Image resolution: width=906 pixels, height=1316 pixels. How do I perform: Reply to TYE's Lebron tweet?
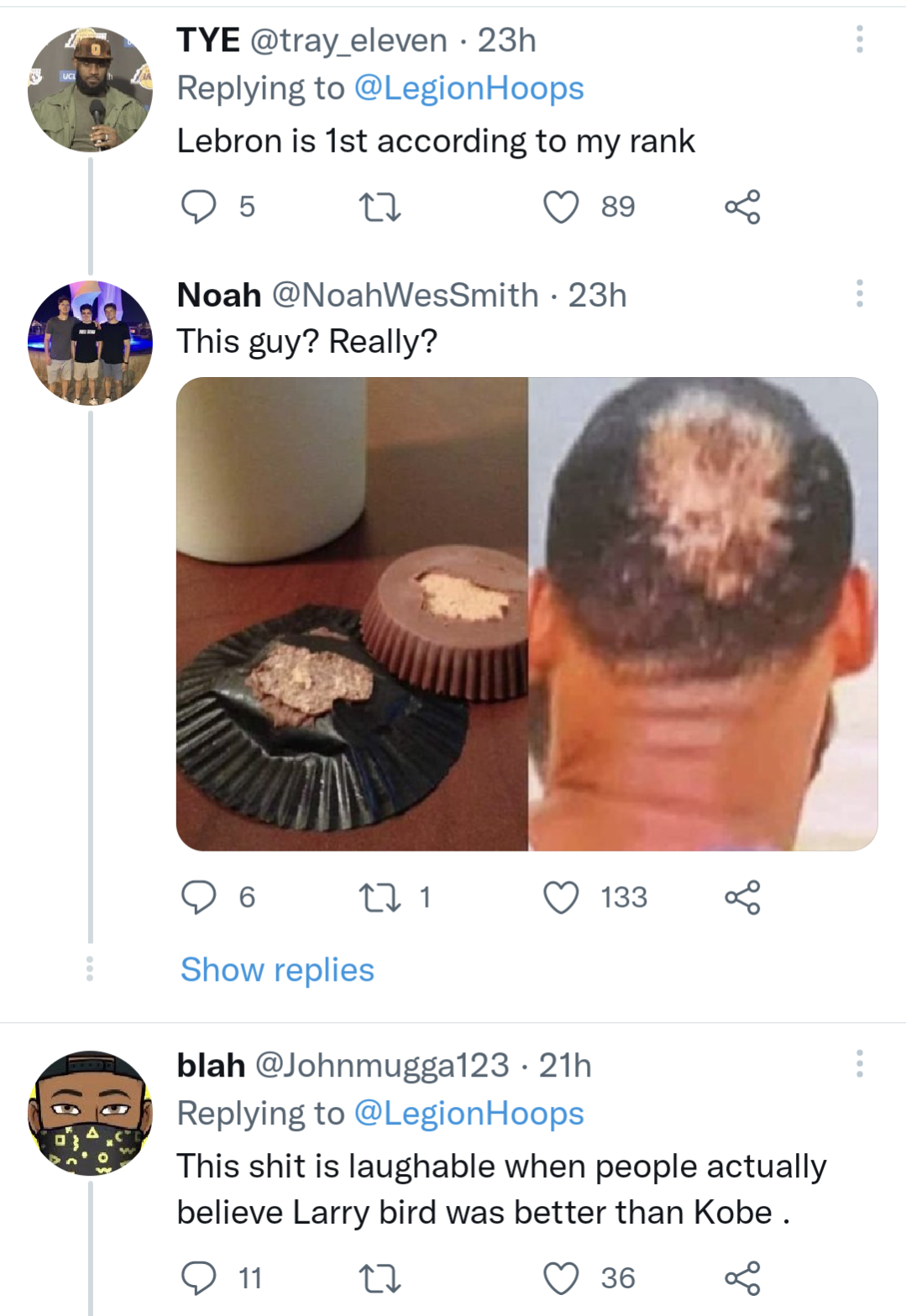click(x=199, y=207)
